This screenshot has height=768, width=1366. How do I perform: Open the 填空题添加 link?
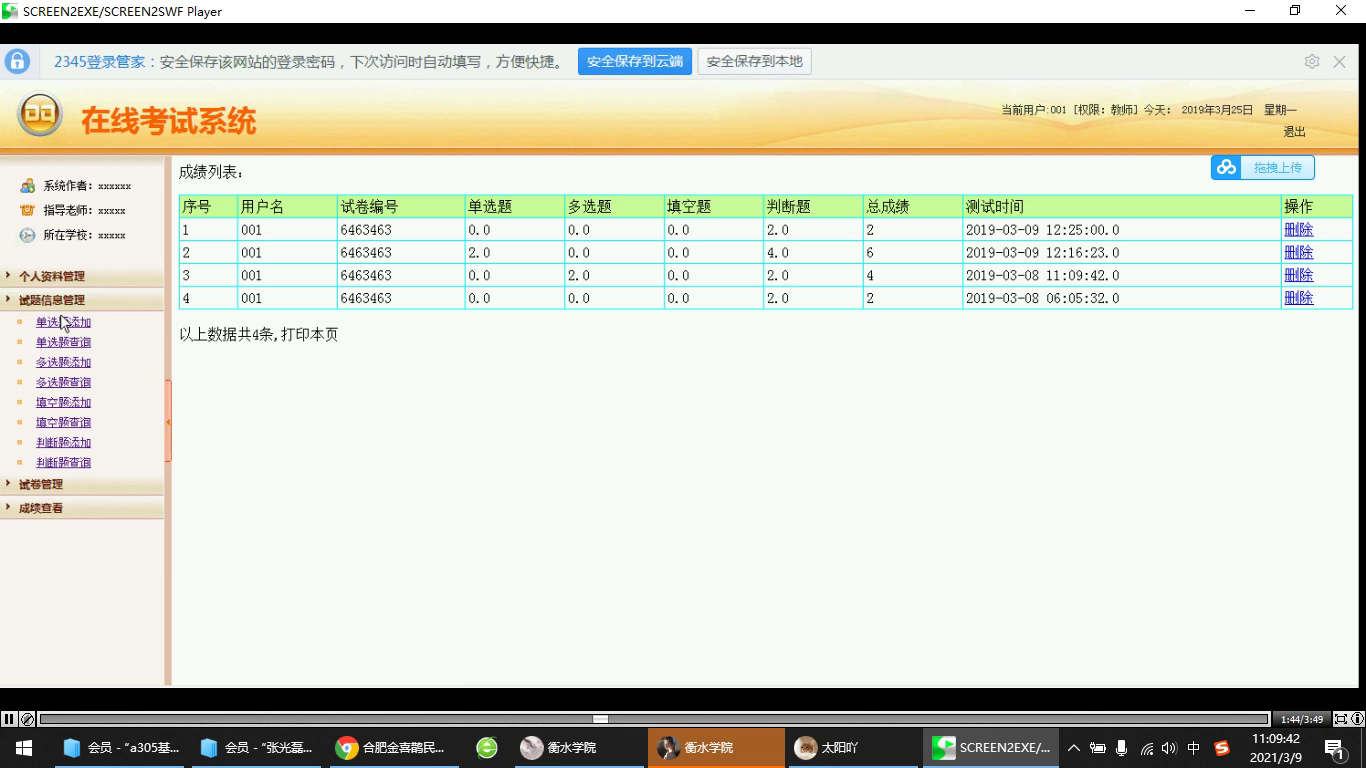(63, 402)
